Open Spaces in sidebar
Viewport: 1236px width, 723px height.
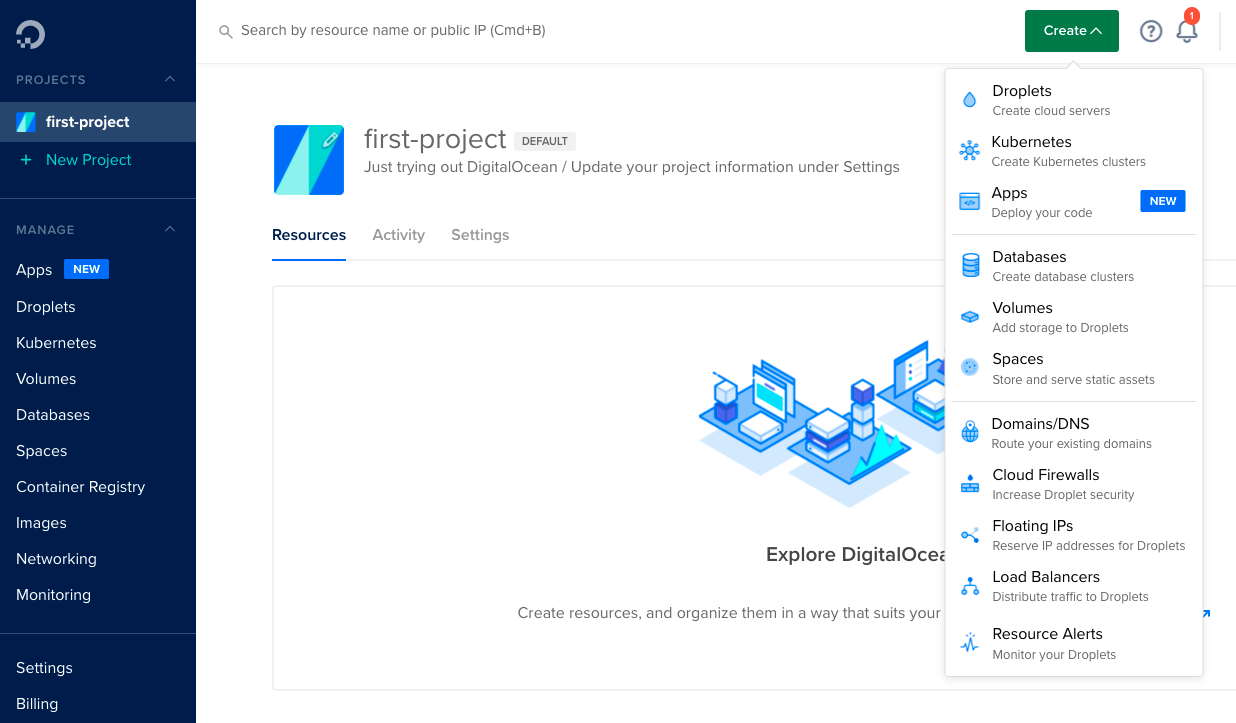coord(42,451)
